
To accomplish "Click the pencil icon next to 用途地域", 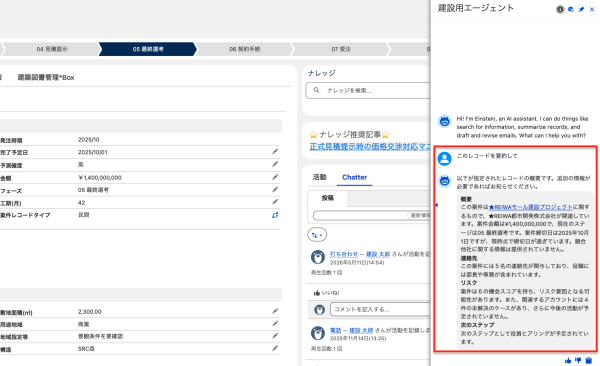I will point(275,324).
